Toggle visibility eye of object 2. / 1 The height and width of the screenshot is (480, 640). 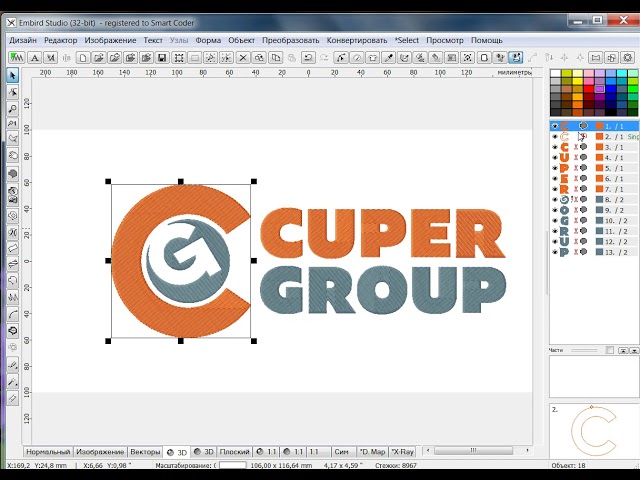[x=555, y=137]
